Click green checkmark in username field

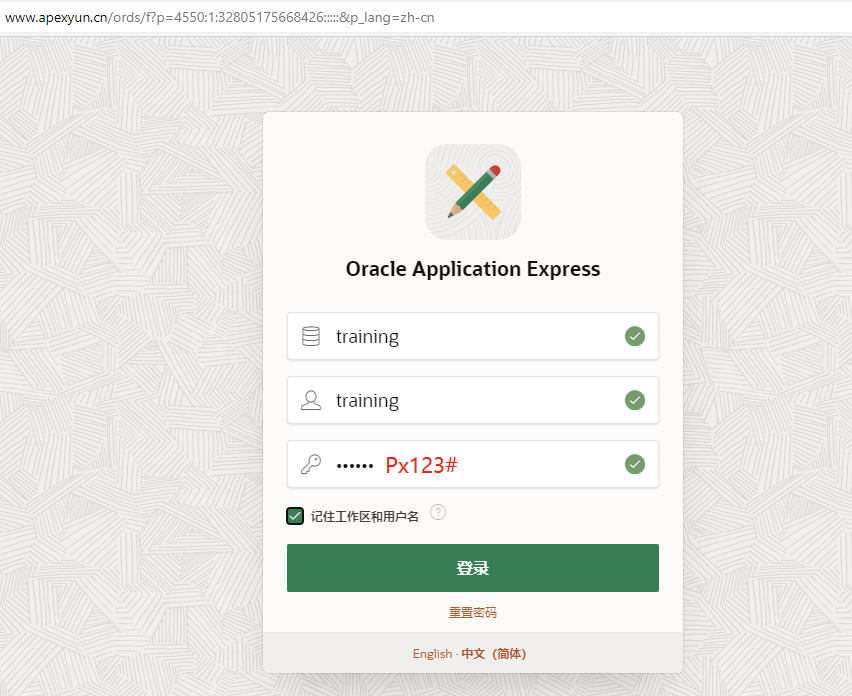click(x=635, y=400)
